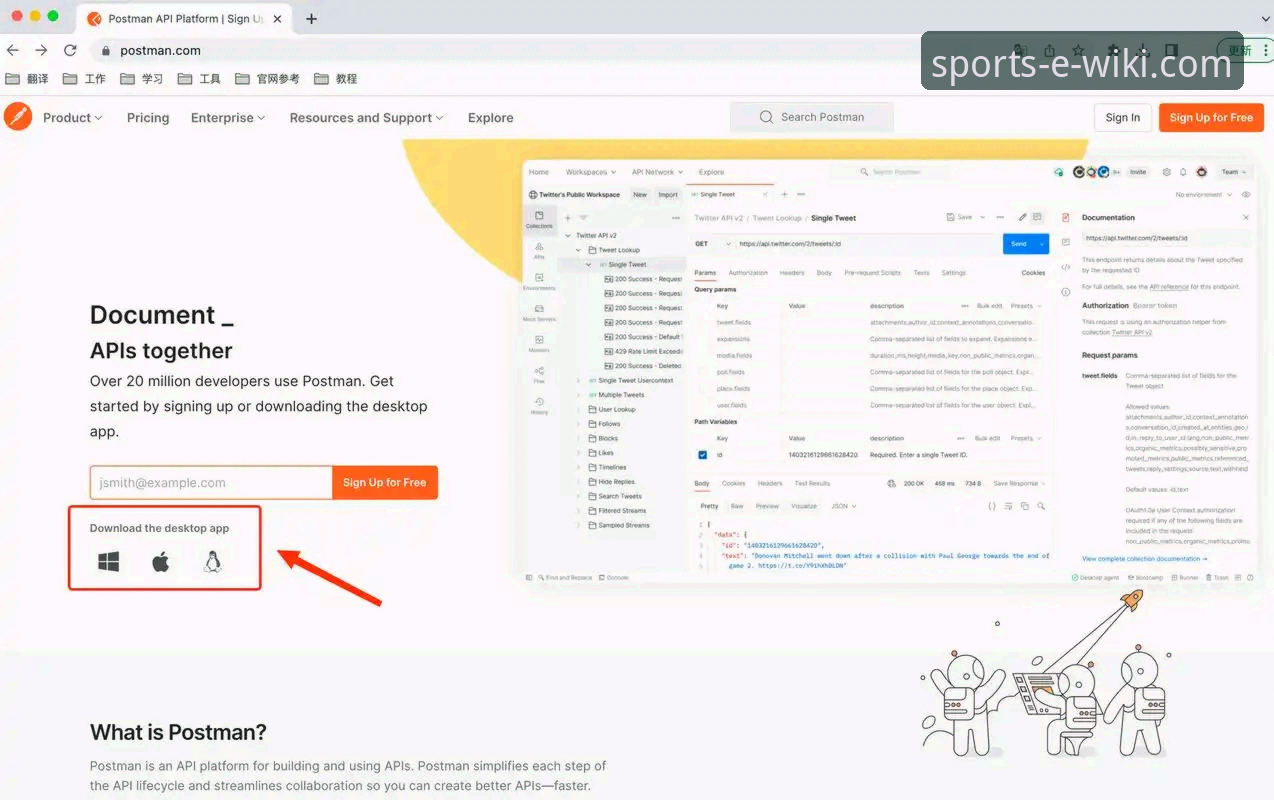Close the Documentation panel in preview

(1246, 217)
